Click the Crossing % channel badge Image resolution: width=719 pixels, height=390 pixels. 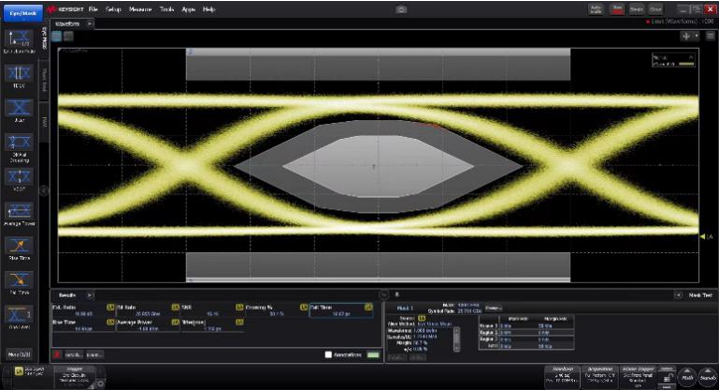coord(304,307)
